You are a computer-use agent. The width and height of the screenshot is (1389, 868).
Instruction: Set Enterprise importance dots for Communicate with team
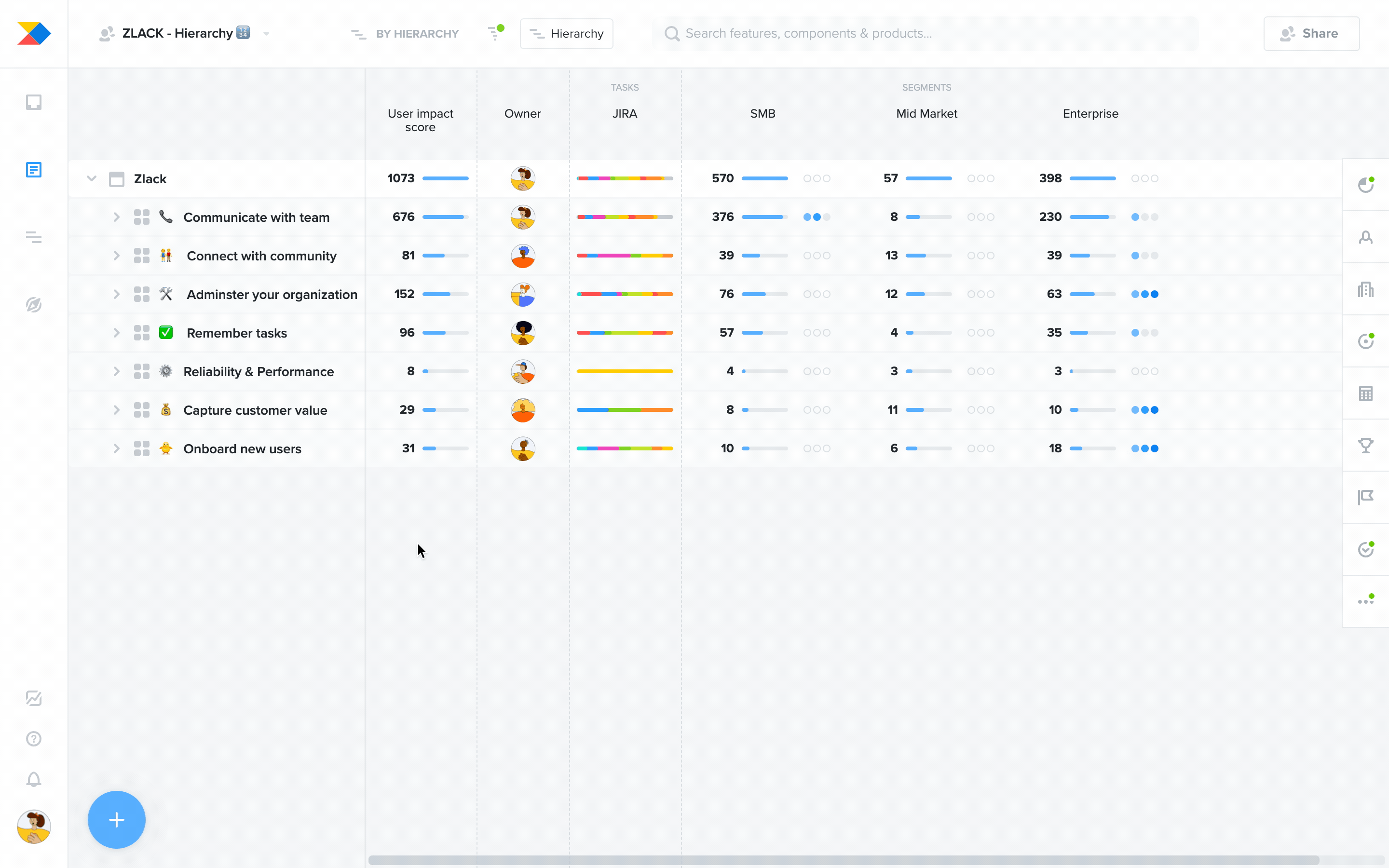coord(1144,217)
